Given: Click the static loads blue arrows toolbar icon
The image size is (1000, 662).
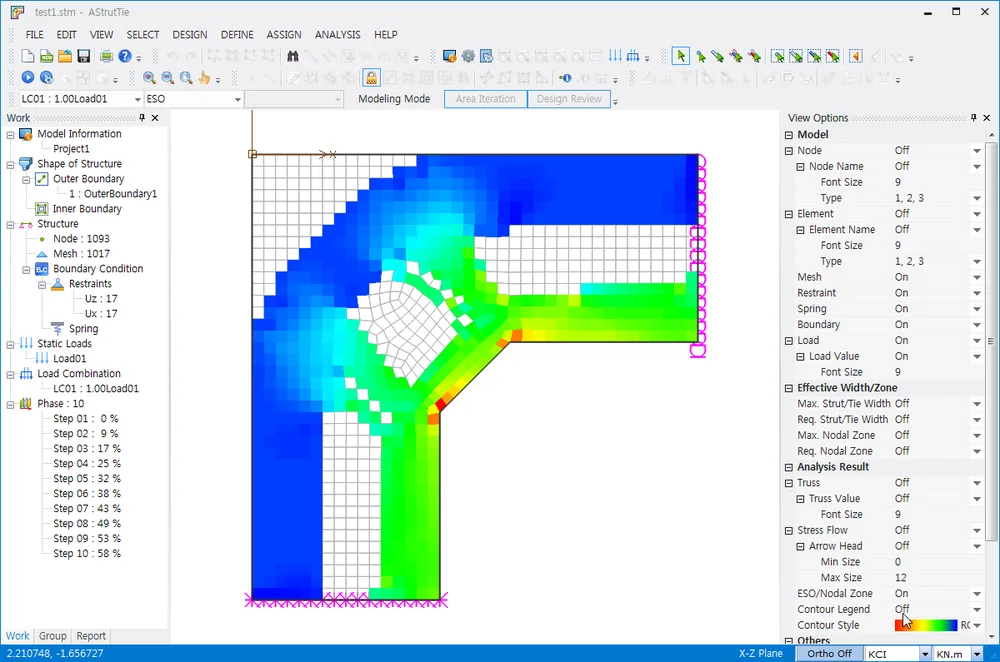Looking at the screenshot, I should 615,57.
